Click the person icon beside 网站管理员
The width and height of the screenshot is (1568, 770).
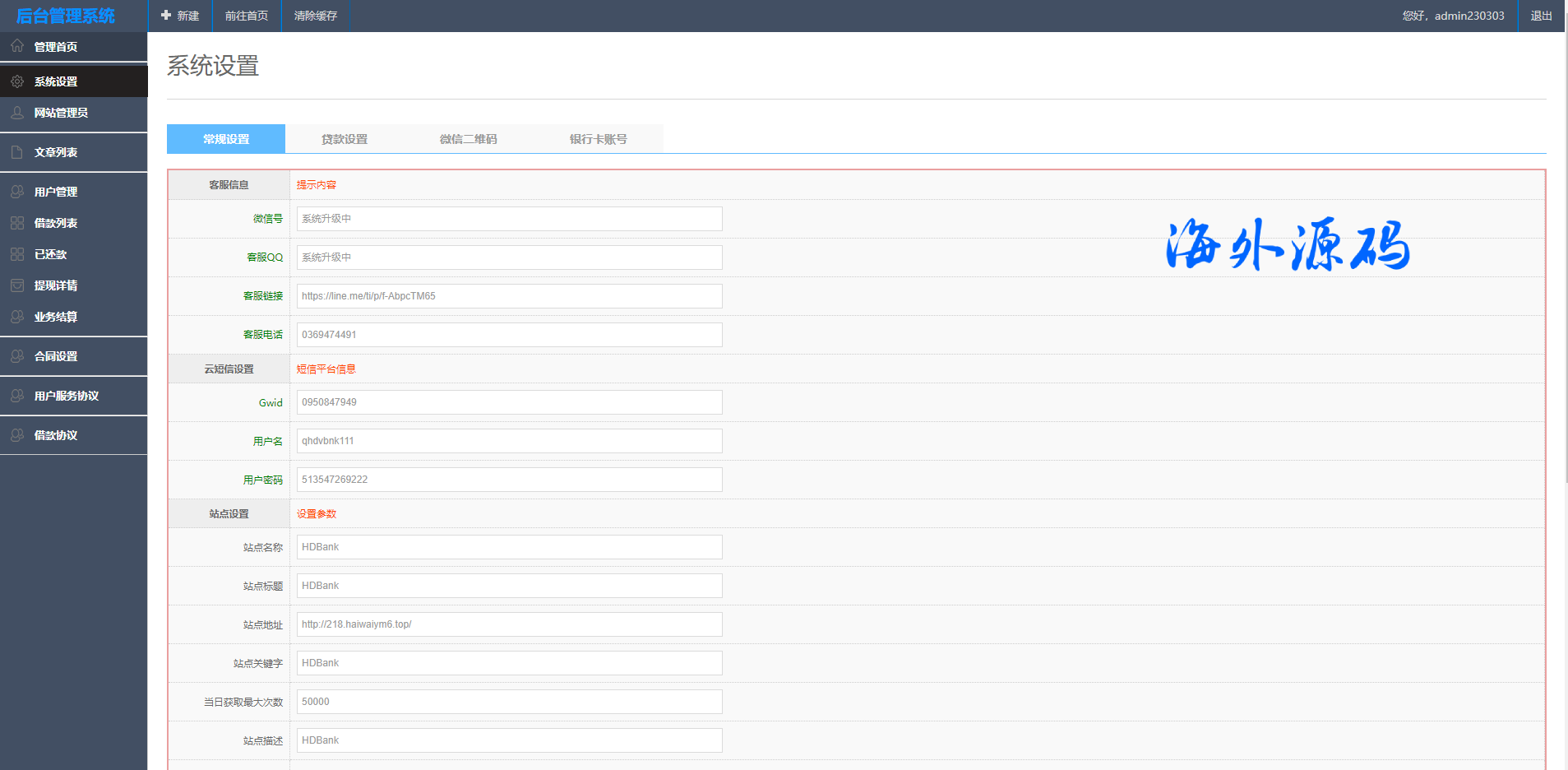(x=17, y=113)
